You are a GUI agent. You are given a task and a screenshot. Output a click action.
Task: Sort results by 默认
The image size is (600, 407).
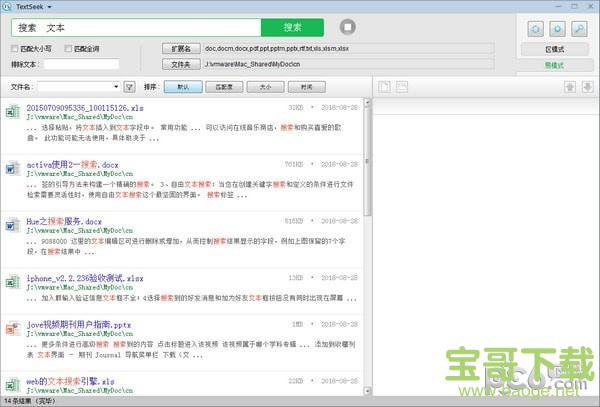pos(183,87)
